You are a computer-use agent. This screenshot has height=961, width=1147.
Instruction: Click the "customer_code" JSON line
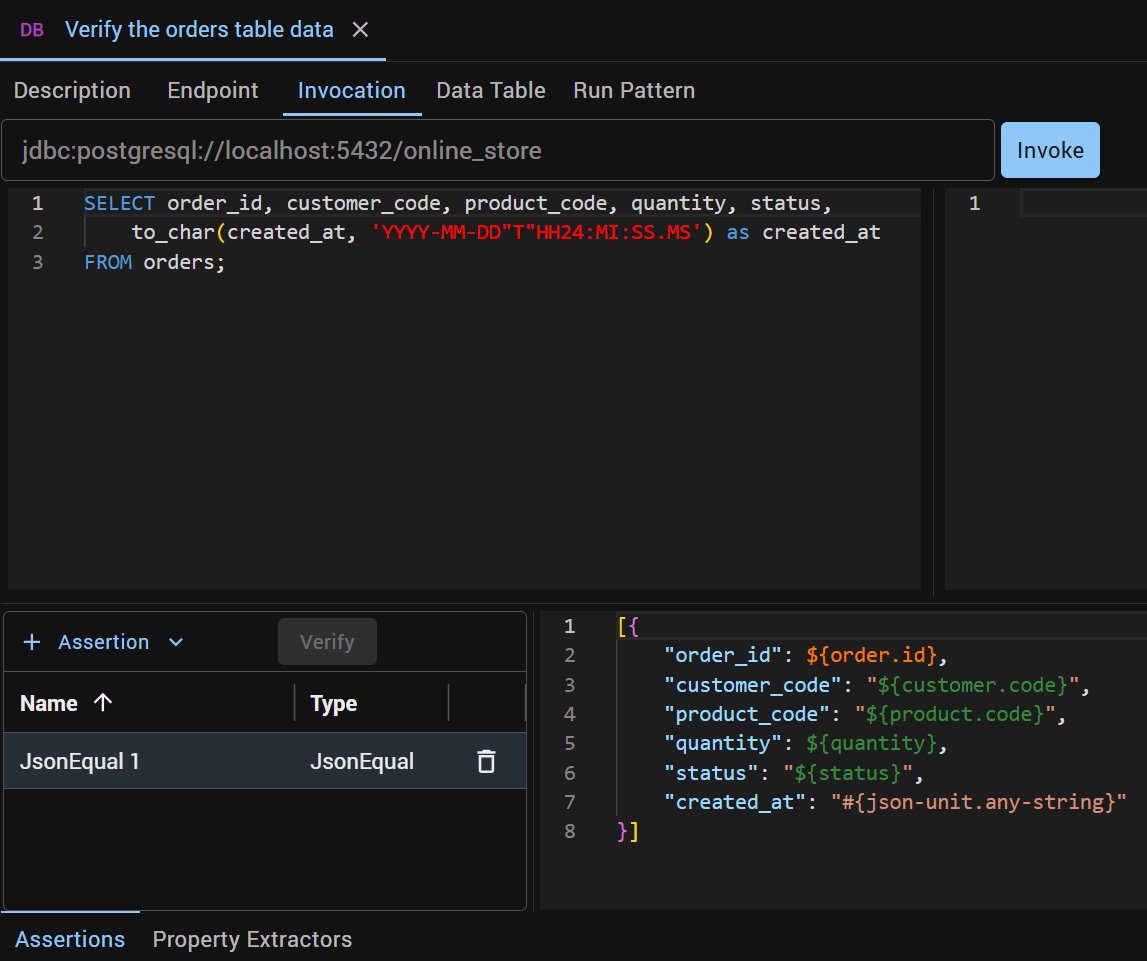point(877,685)
